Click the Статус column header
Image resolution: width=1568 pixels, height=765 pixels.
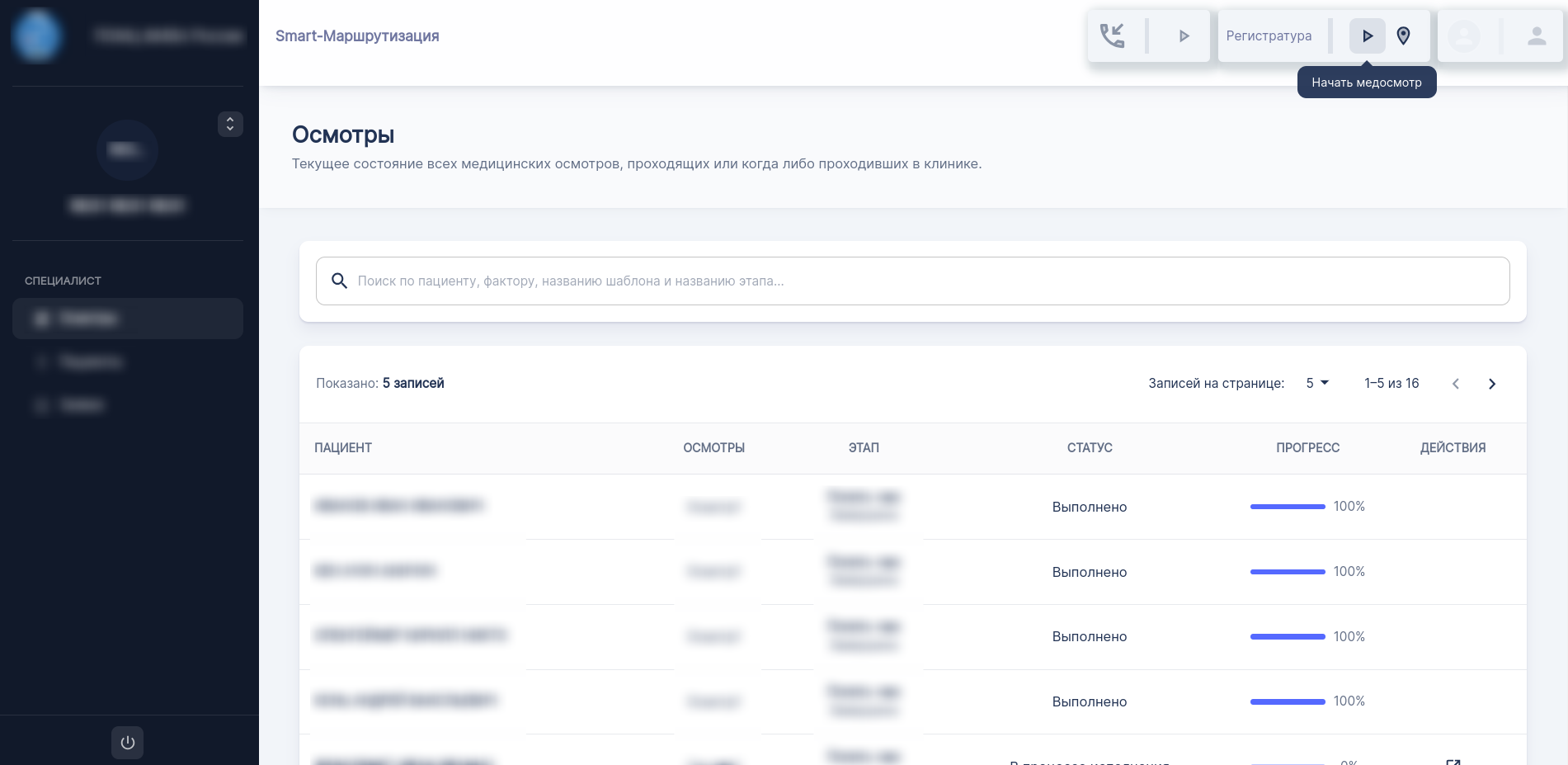coord(1089,447)
